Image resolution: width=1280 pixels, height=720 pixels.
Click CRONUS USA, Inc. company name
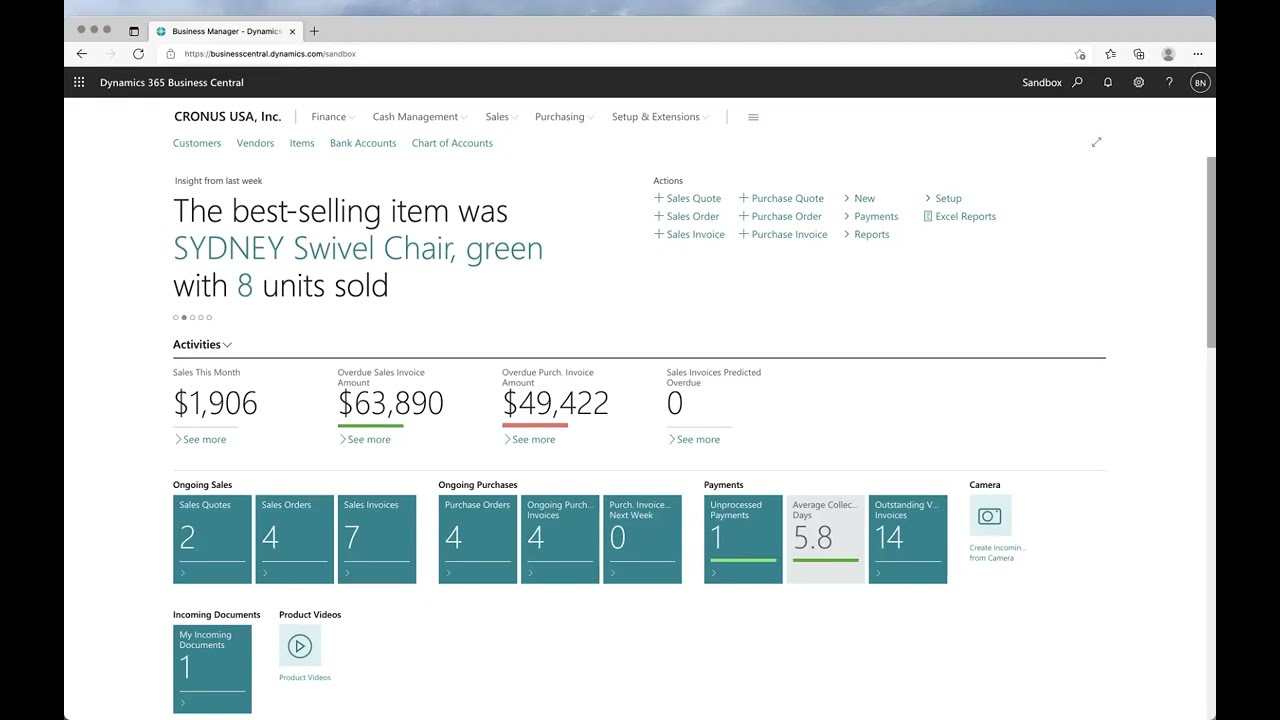228,117
